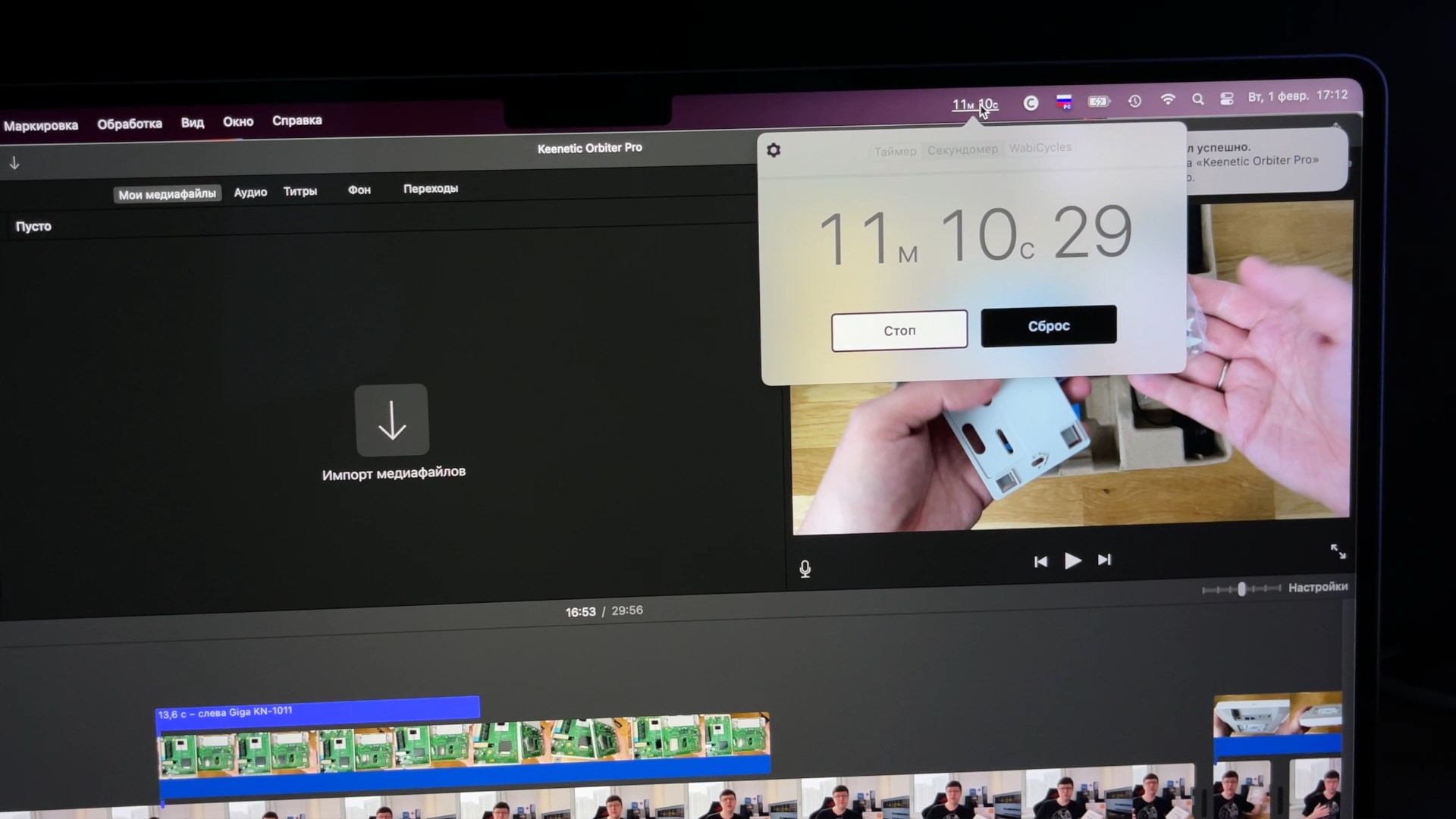Select the Аудио tab
1456x819 pixels.
[x=250, y=193]
